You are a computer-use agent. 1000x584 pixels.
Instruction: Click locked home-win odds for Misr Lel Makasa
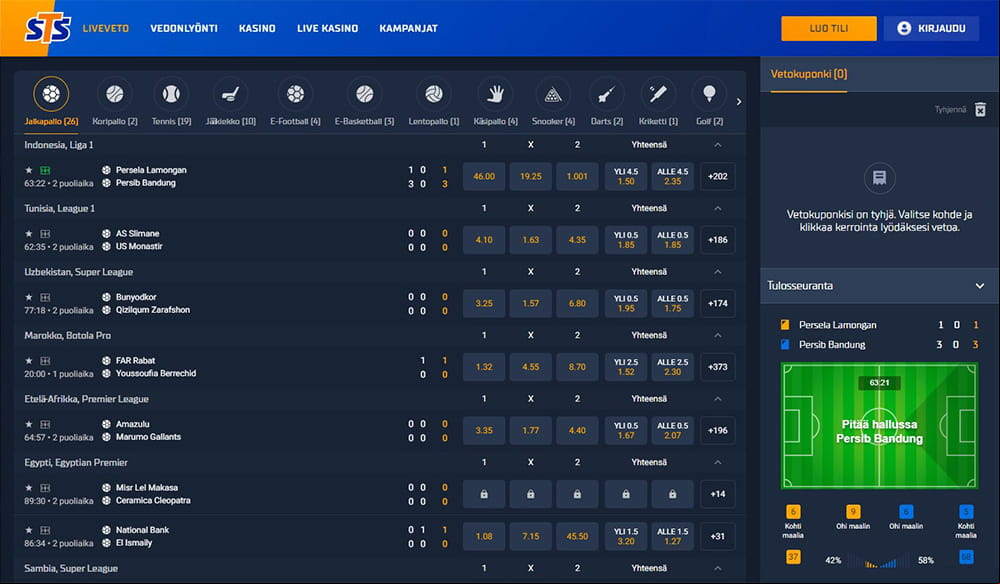click(x=484, y=494)
